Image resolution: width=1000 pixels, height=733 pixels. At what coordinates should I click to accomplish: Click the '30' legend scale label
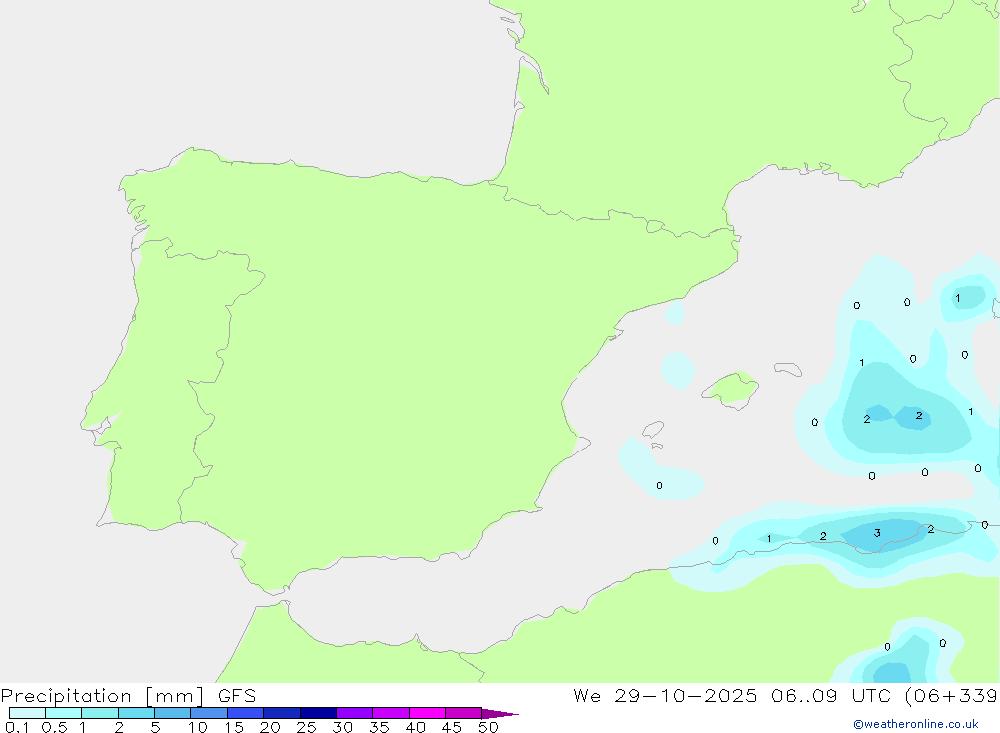click(x=343, y=727)
